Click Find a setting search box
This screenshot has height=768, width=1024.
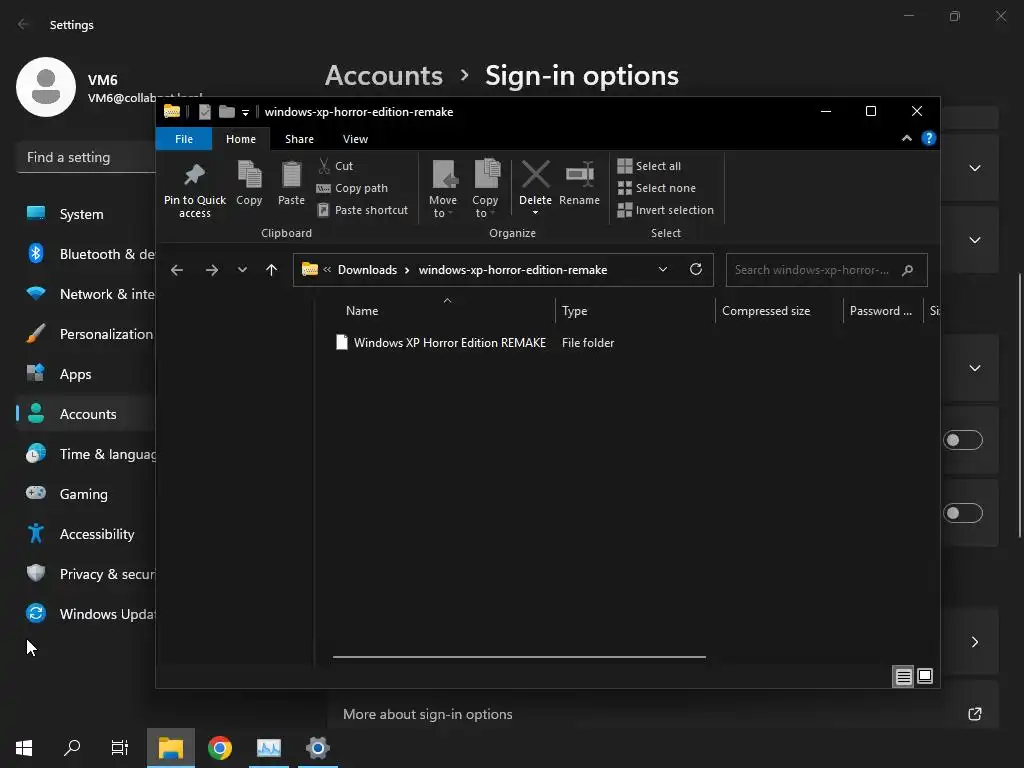86,157
